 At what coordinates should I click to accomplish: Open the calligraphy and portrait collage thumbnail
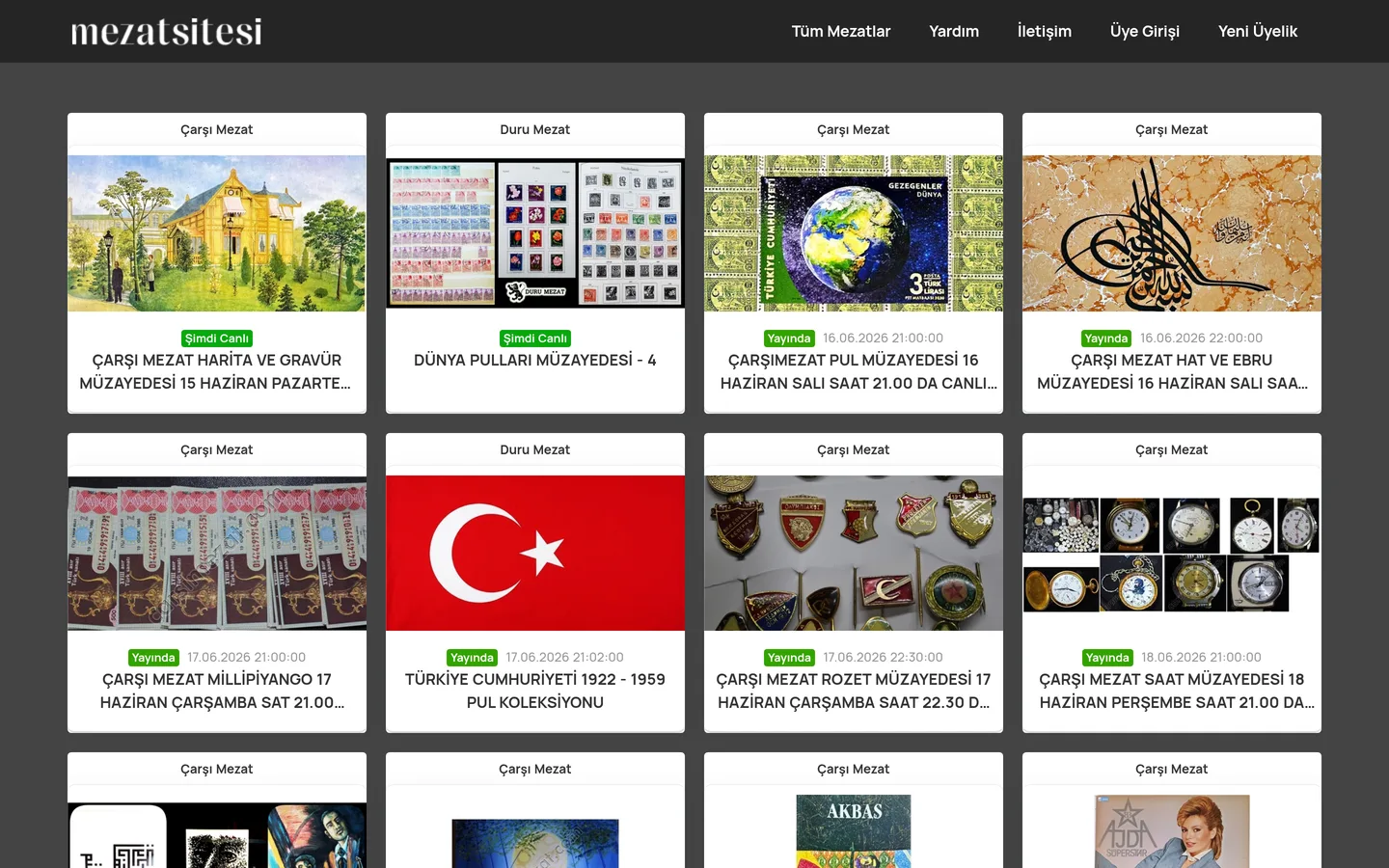(217, 835)
